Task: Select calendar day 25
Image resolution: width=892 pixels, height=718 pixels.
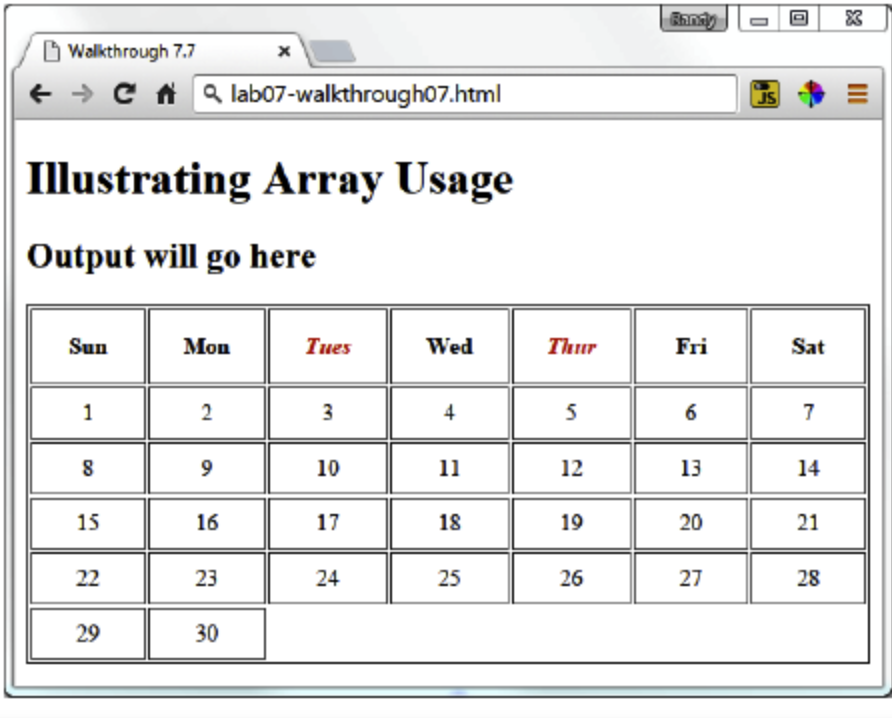Action: [x=449, y=578]
